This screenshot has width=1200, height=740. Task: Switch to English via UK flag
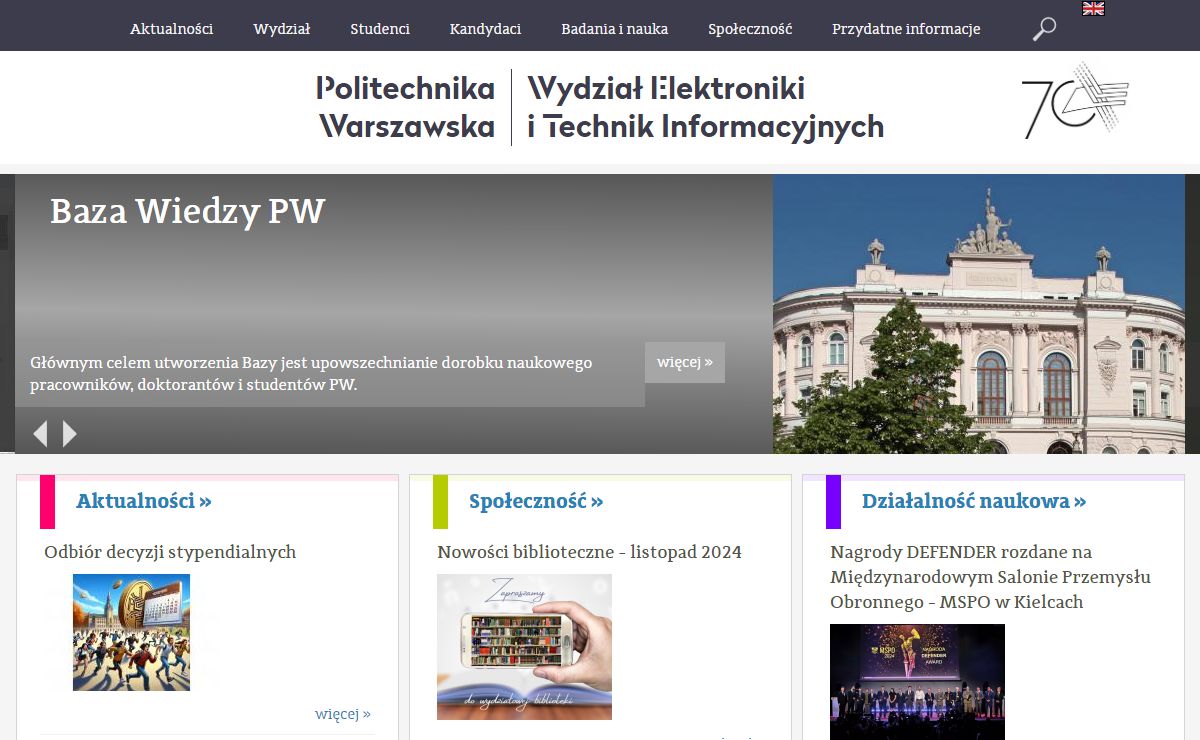(x=1094, y=8)
